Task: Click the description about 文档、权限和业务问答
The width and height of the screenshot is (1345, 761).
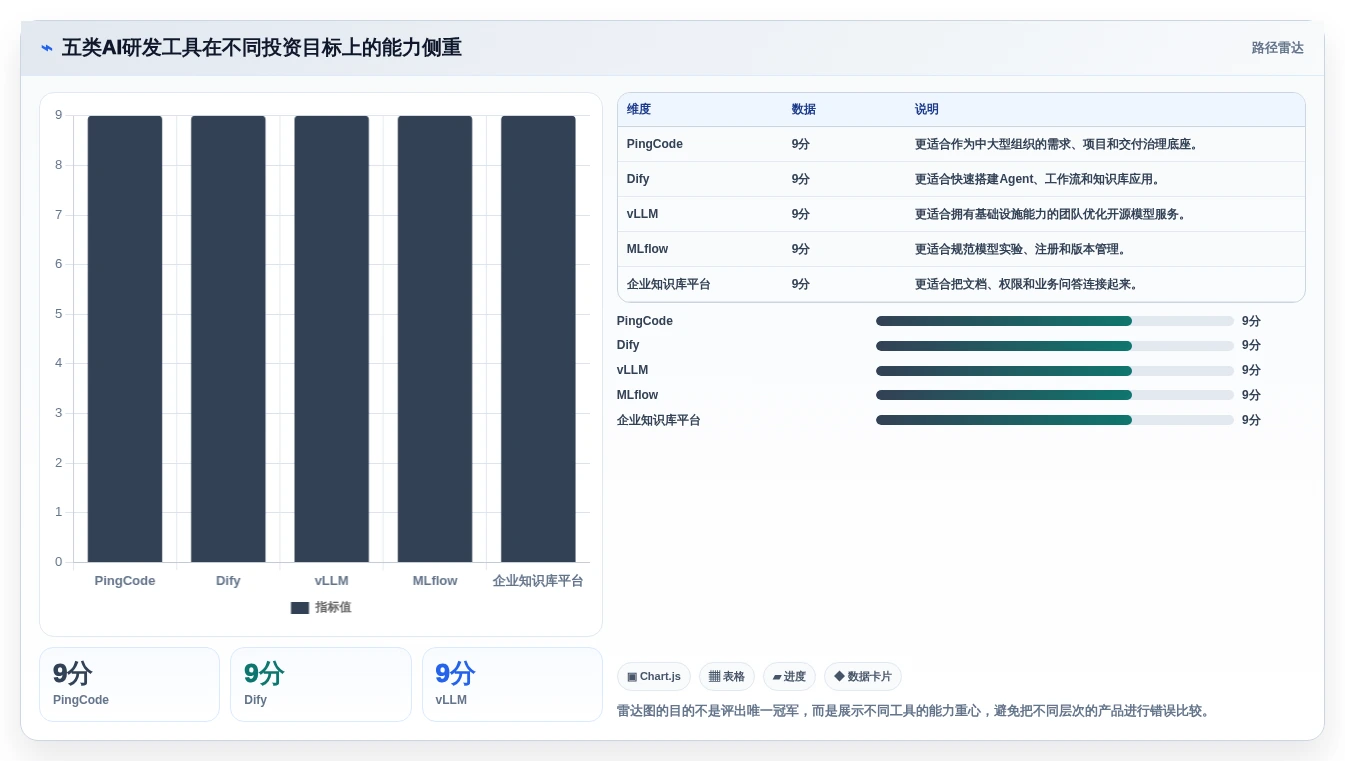Action: click(x=1027, y=284)
